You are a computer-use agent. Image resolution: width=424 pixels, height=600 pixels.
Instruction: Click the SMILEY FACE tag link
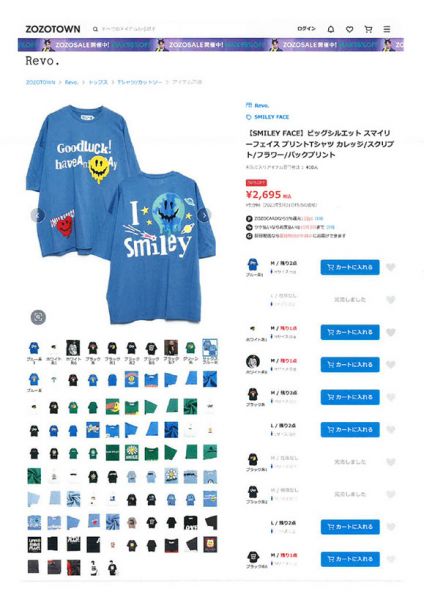pyautogui.click(x=267, y=117)
